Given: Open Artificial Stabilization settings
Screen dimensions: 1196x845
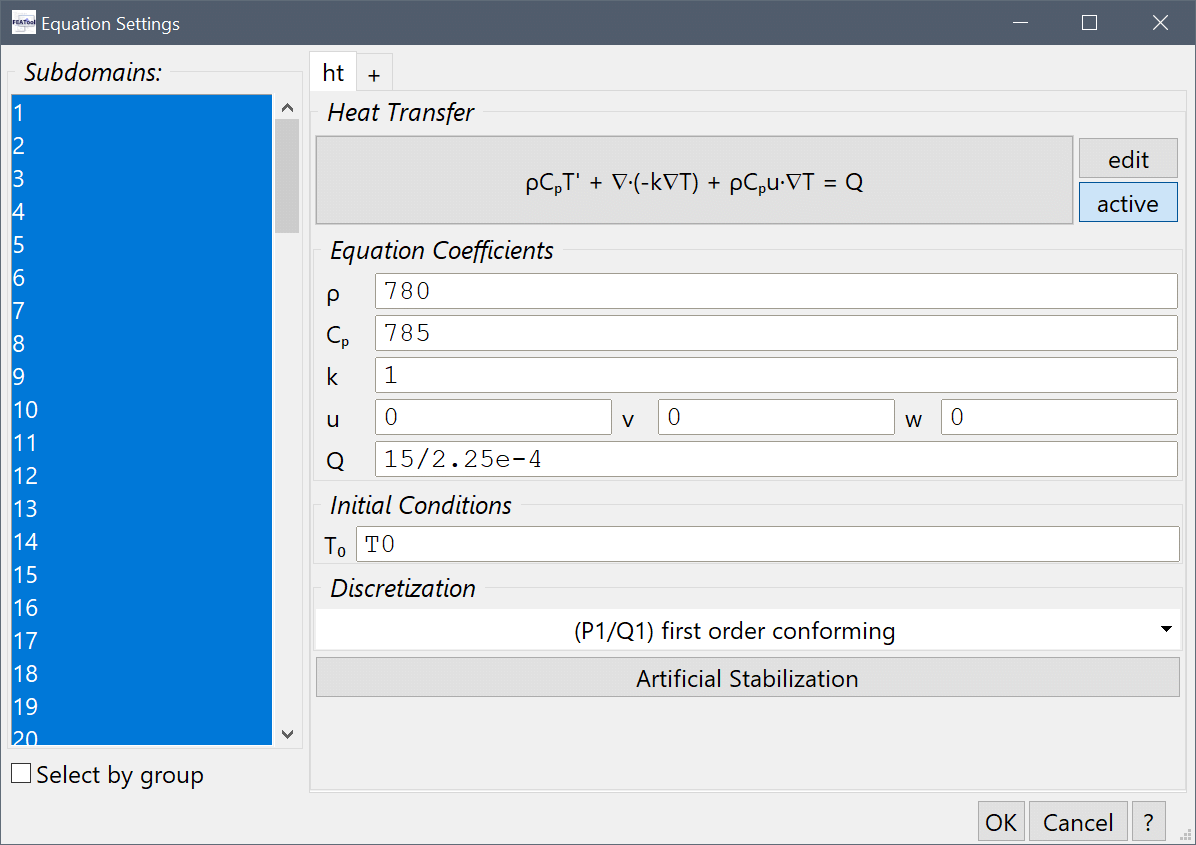Looking at the screenshot, I should (x=747, y=679).
